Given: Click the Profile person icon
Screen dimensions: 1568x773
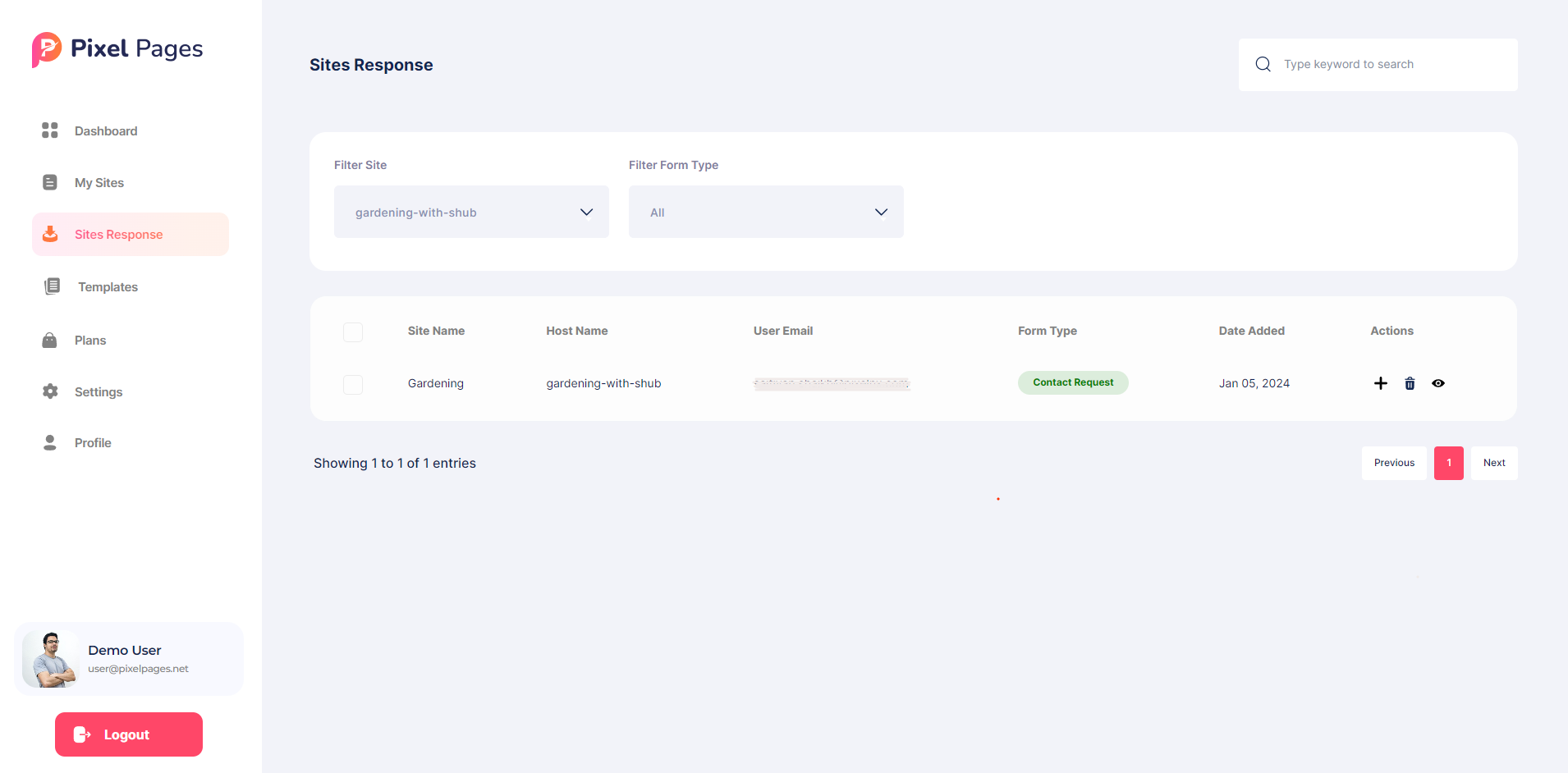Looking at the screenshot, I should [x=50, y=443].
